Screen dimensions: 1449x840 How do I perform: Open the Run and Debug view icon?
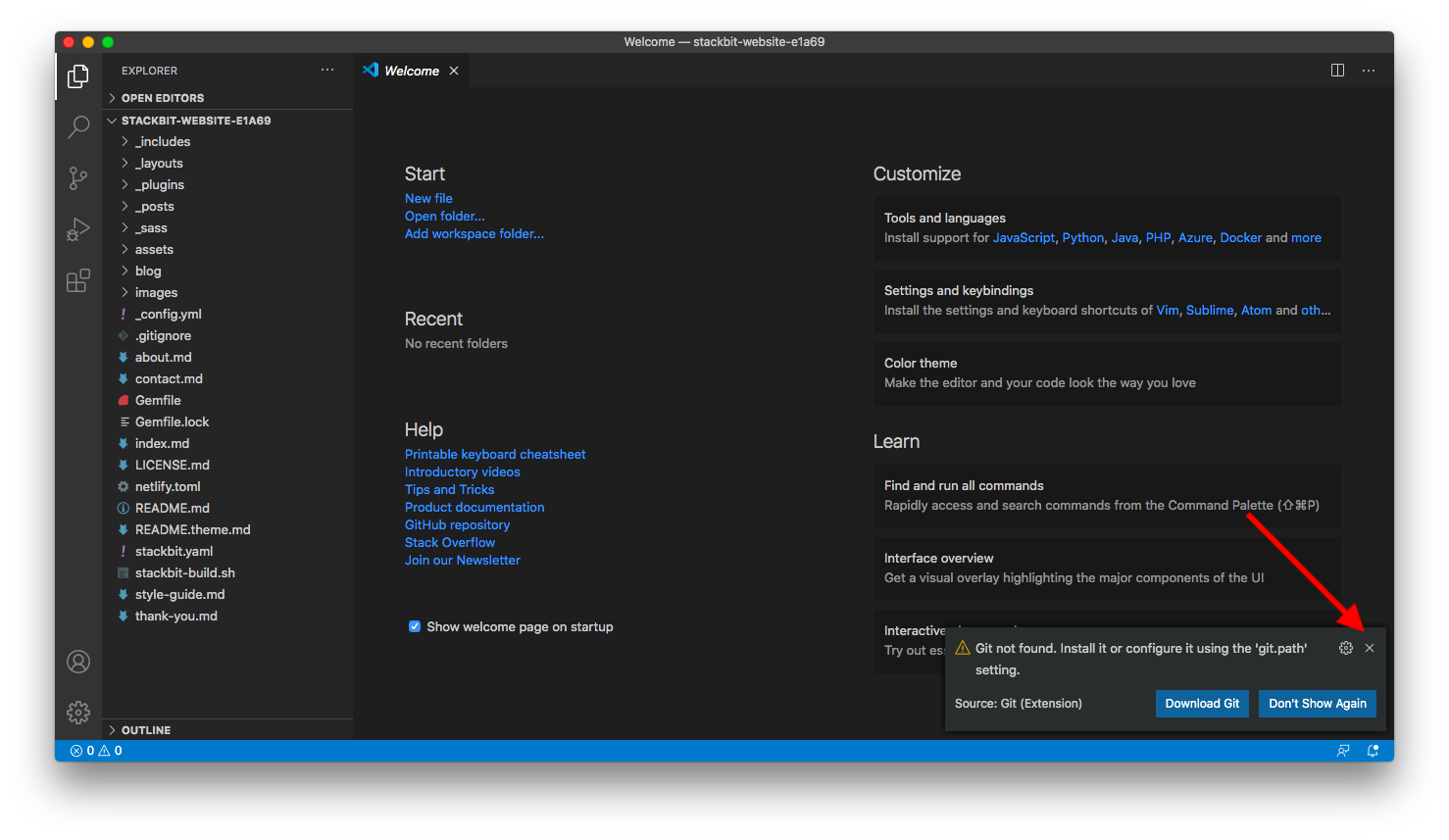[x=78, y=228]
